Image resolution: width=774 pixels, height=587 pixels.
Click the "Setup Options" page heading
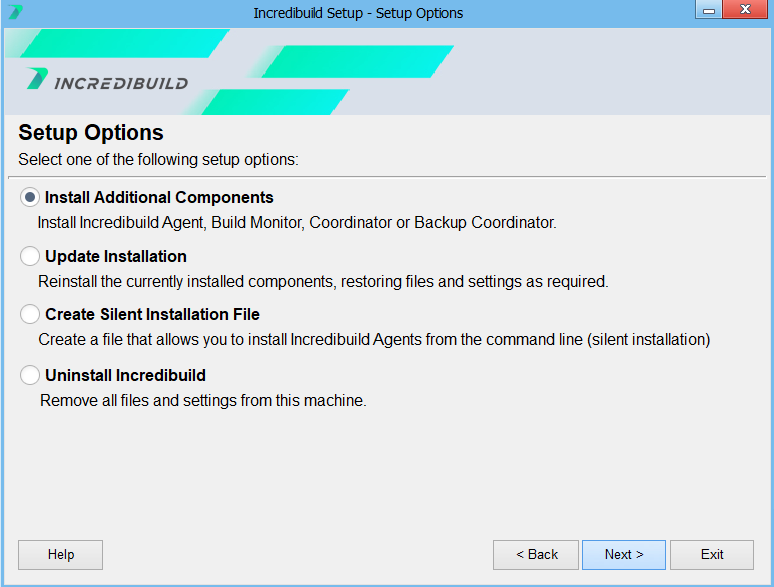tap(91, 133)
